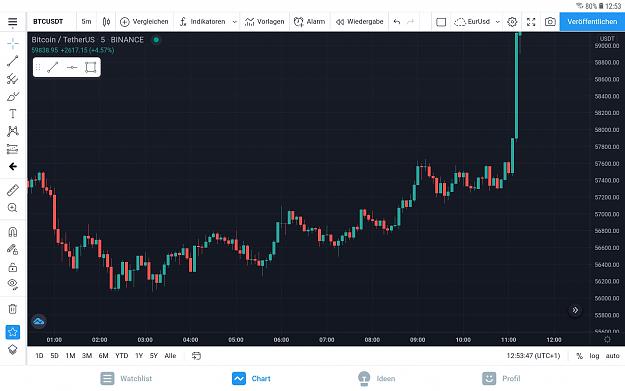Select the brush drawing tool

click(13, 96)
